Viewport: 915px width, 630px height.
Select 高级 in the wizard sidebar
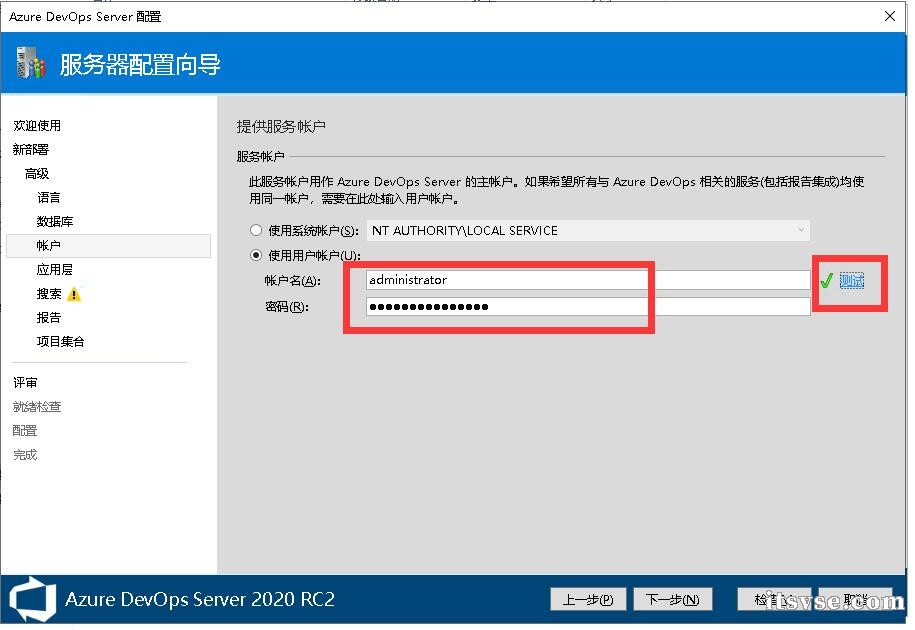tap(37, 173)
